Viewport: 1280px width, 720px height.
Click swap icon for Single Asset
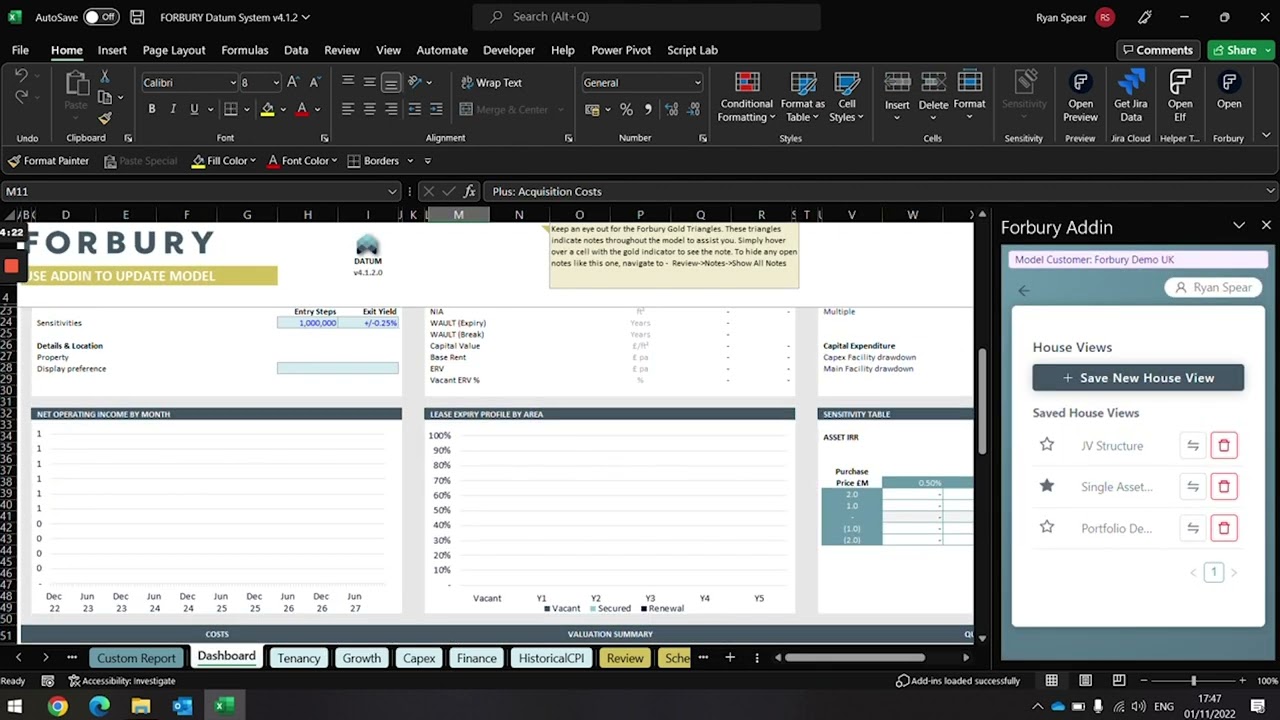point(1192,487)
